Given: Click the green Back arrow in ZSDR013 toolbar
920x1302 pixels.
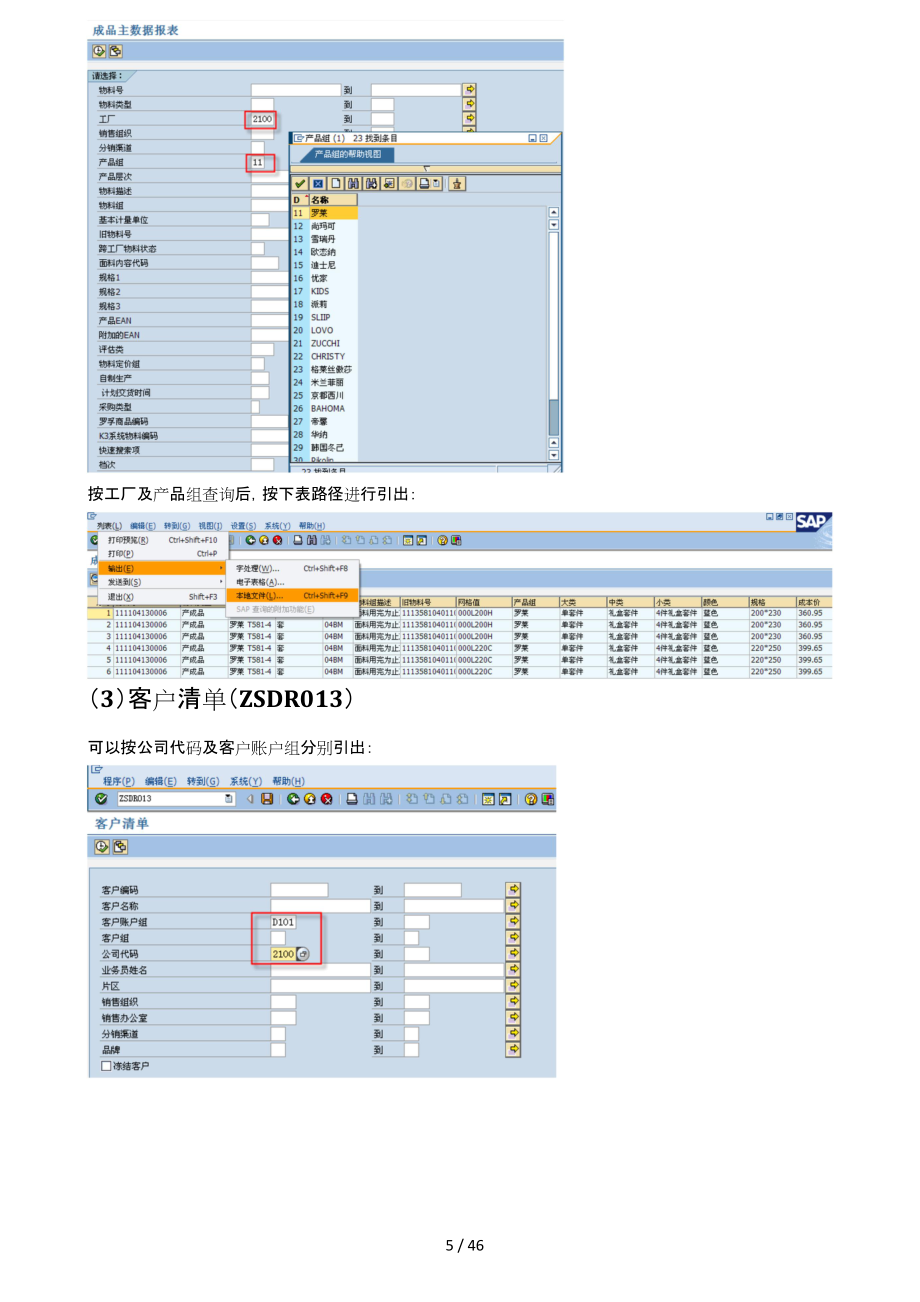Looking at the screenshot, I should (x=294, y=798).
